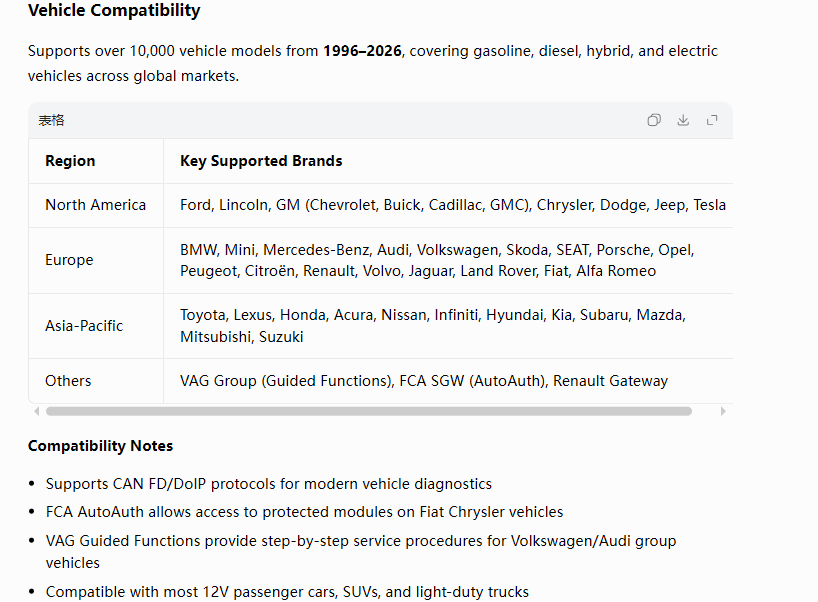Click the Ford, Lincoln, GM brands cell

(x=448, y=205)
